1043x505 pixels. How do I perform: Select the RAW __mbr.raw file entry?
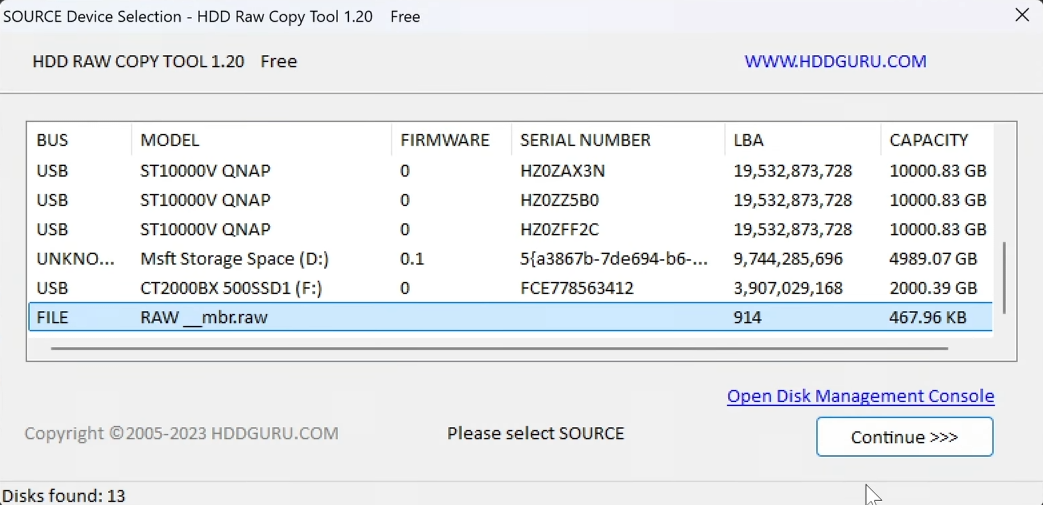click(x=510, y=317)
